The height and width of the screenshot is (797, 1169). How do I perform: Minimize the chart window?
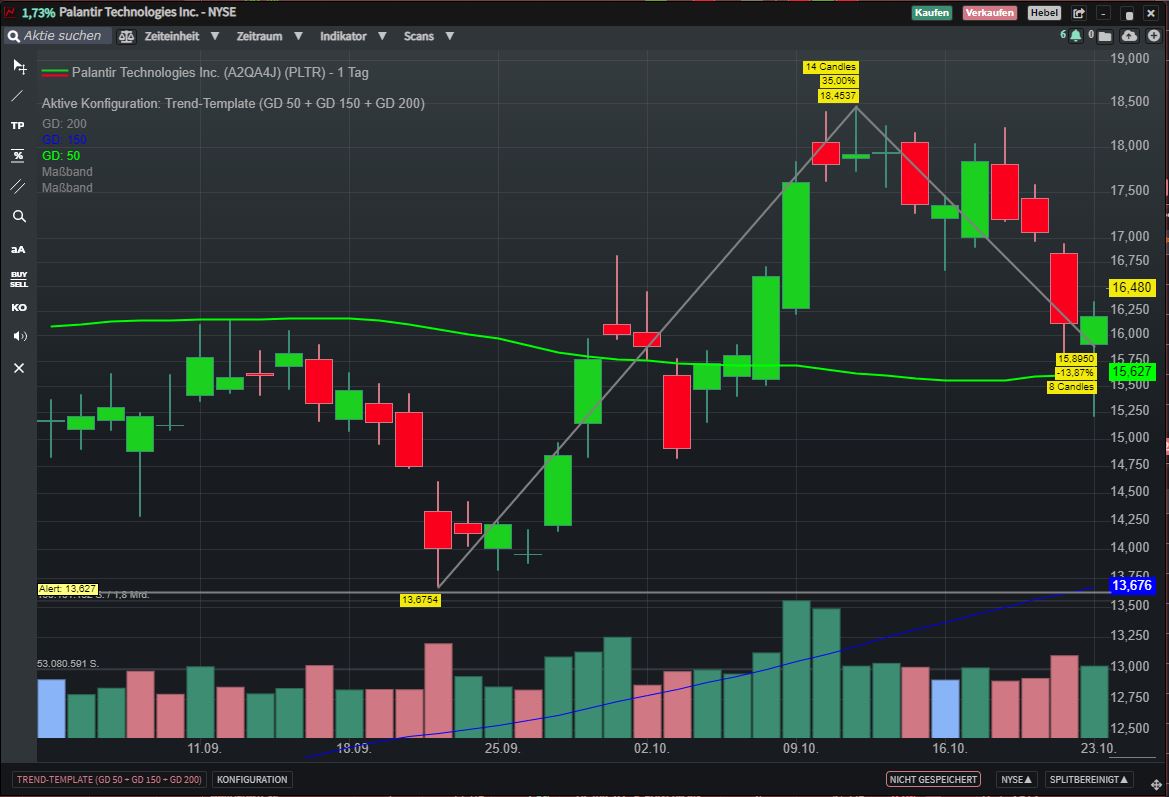(x=1104, y=13)
